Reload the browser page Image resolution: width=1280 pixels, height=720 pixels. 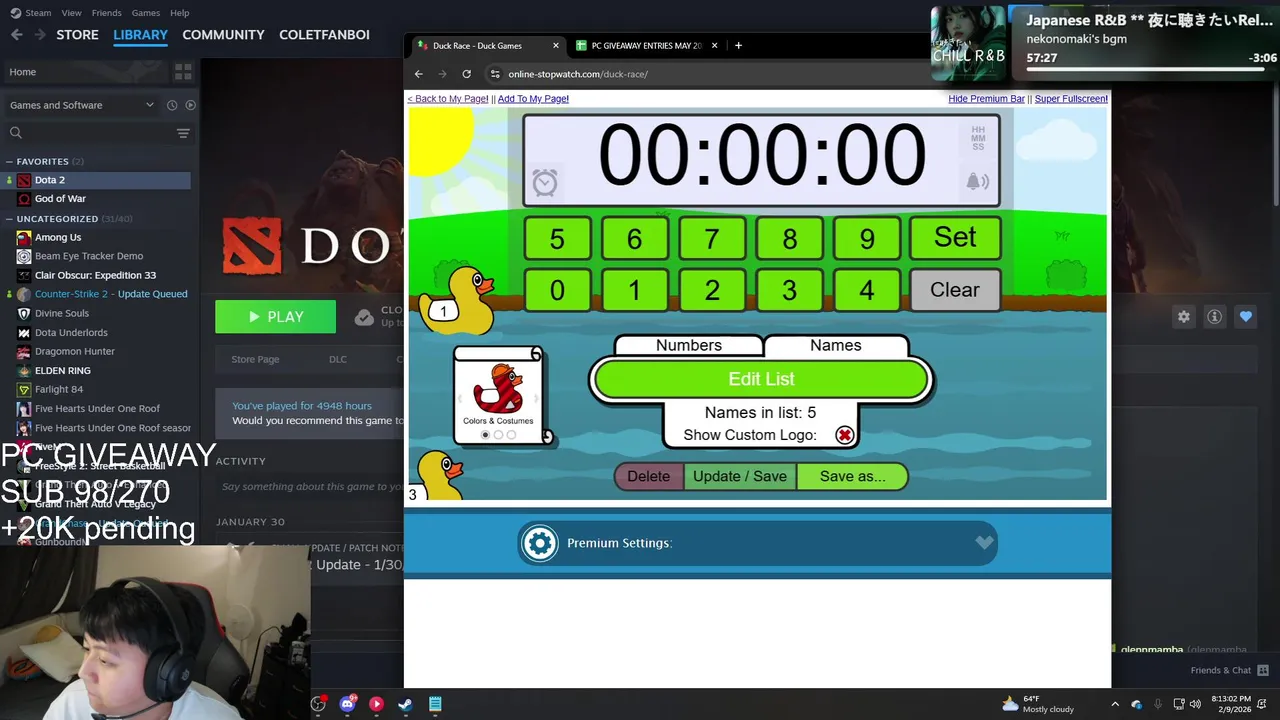pos(466,74)
